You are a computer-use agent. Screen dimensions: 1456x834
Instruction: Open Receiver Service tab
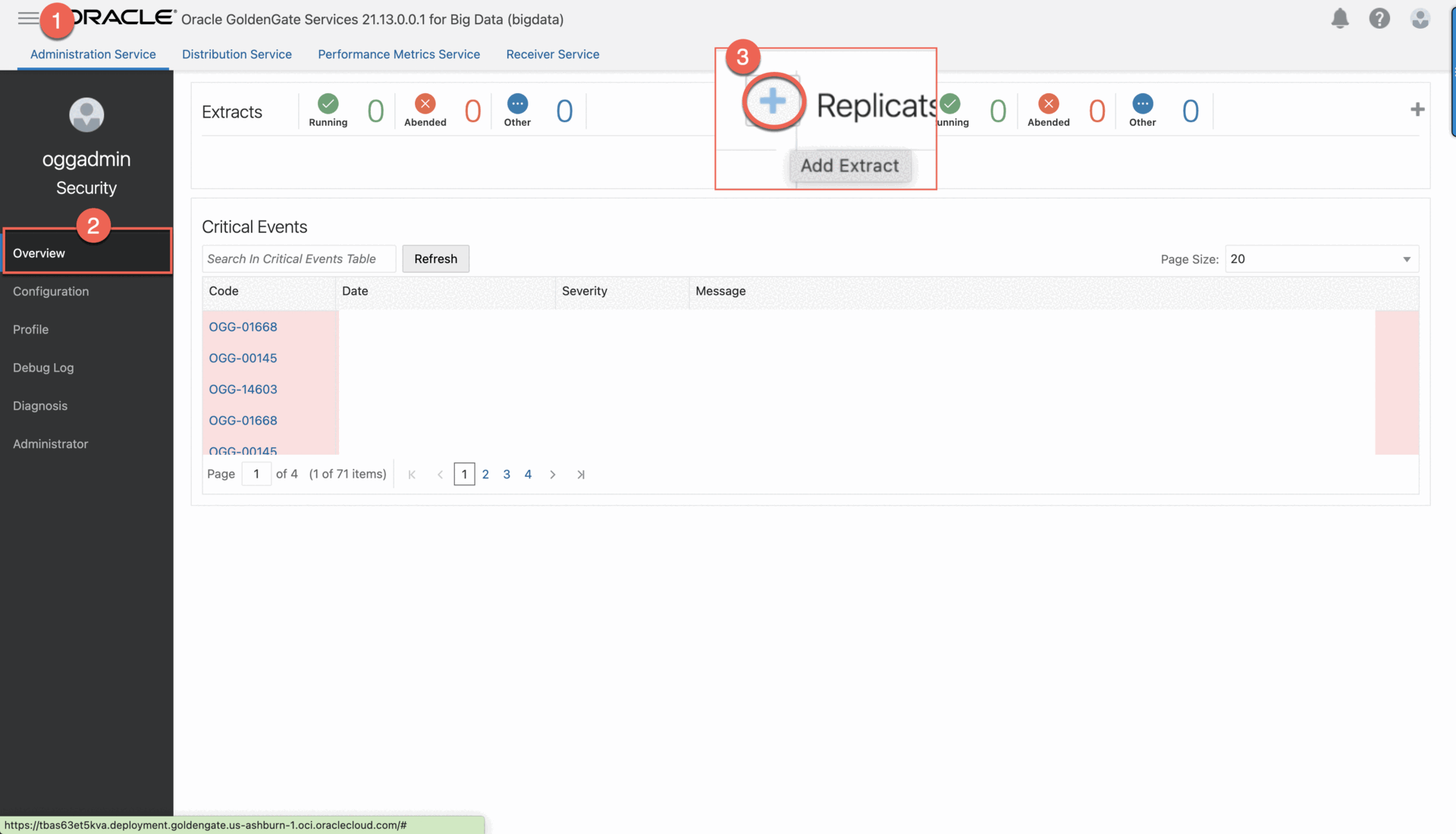[x=552, y=55]
